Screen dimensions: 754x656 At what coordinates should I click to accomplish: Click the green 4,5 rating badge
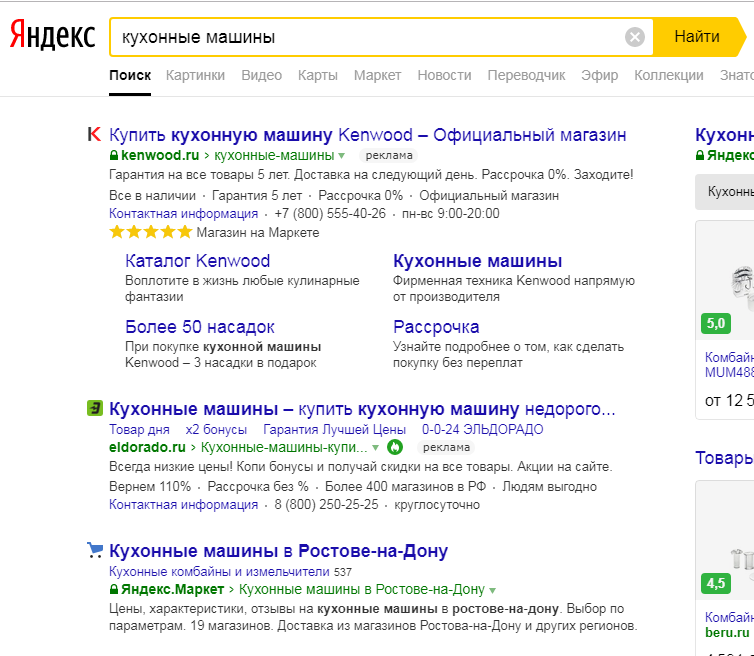click(x=716, y=583)
